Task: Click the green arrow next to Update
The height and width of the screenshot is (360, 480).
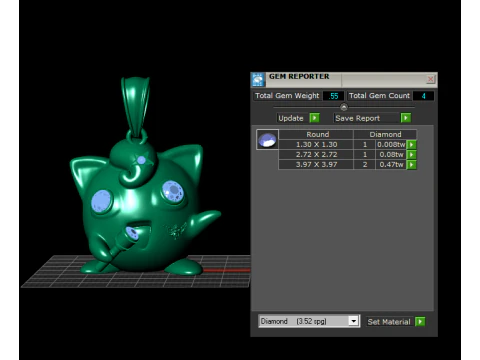Action: click(314, 118)
